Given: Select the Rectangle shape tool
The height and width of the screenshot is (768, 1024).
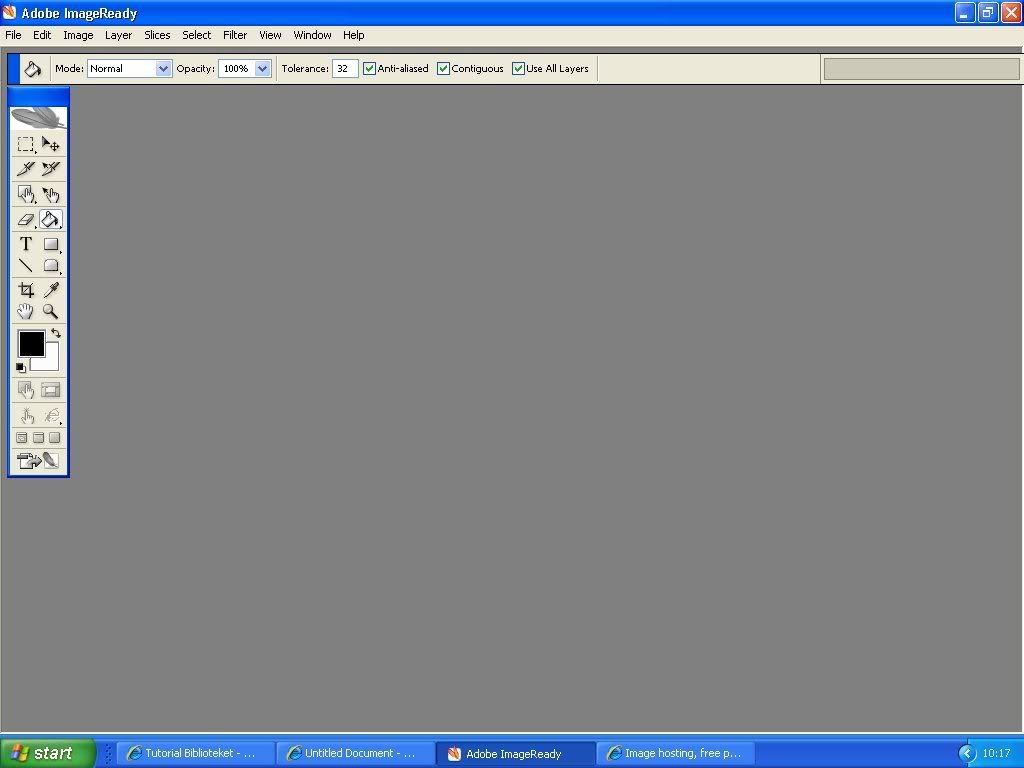Looking at the screenshot, I should click(50, 244).
